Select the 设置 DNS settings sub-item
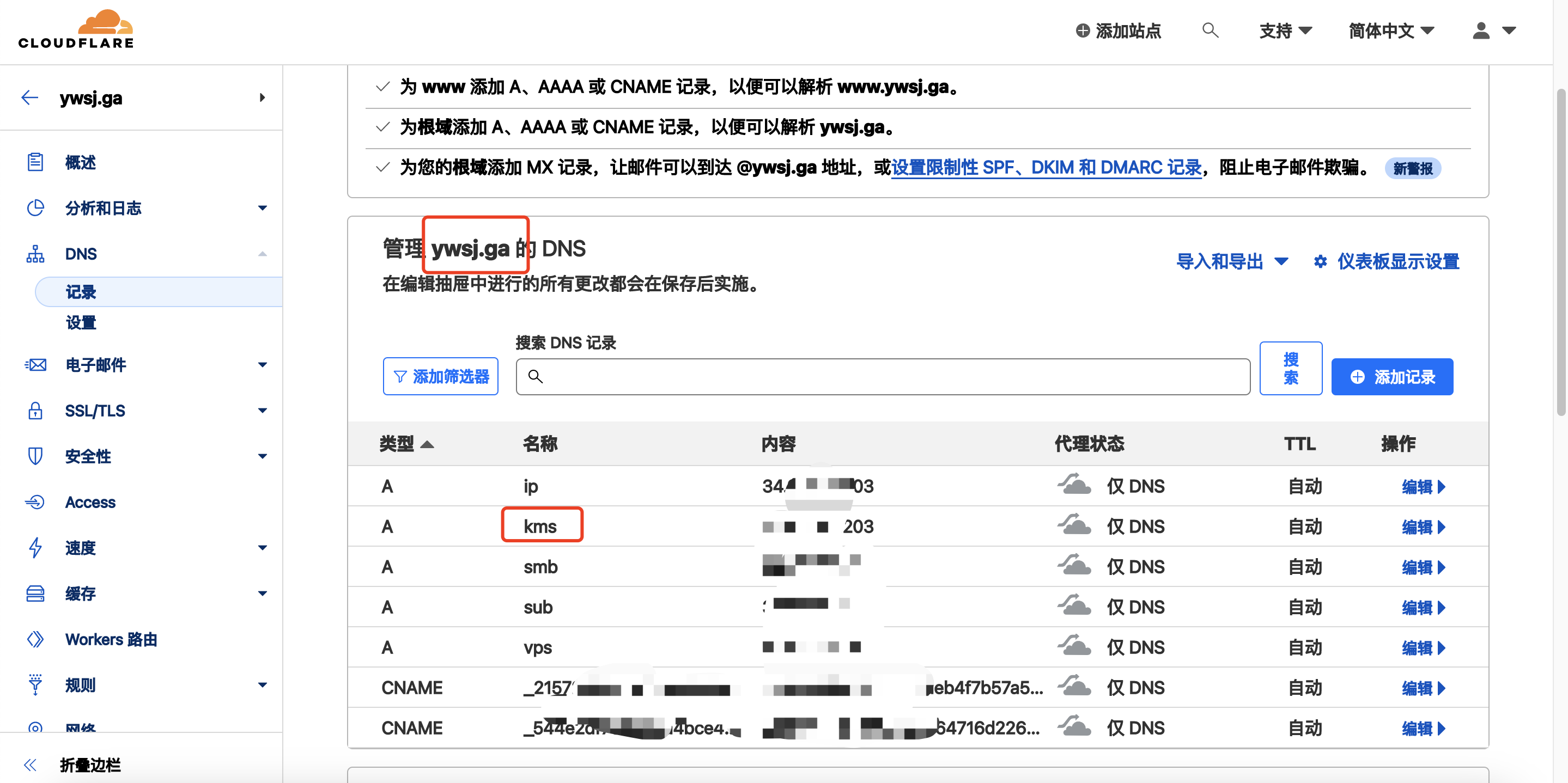This screenshot has width=1568, height=783. (81, 322)
